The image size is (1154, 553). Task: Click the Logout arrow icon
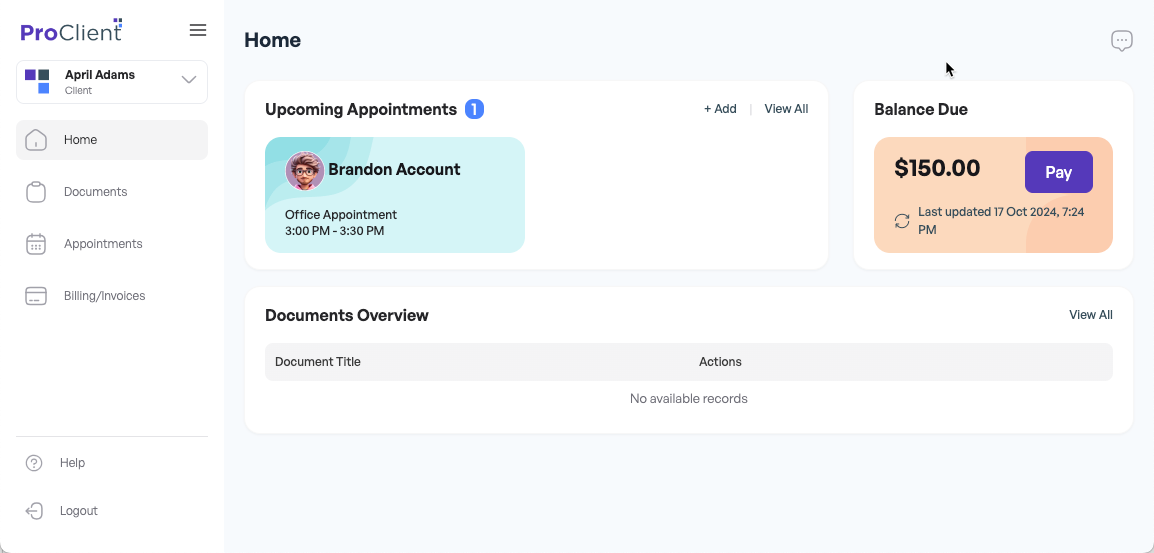click(x=35, y=511)
